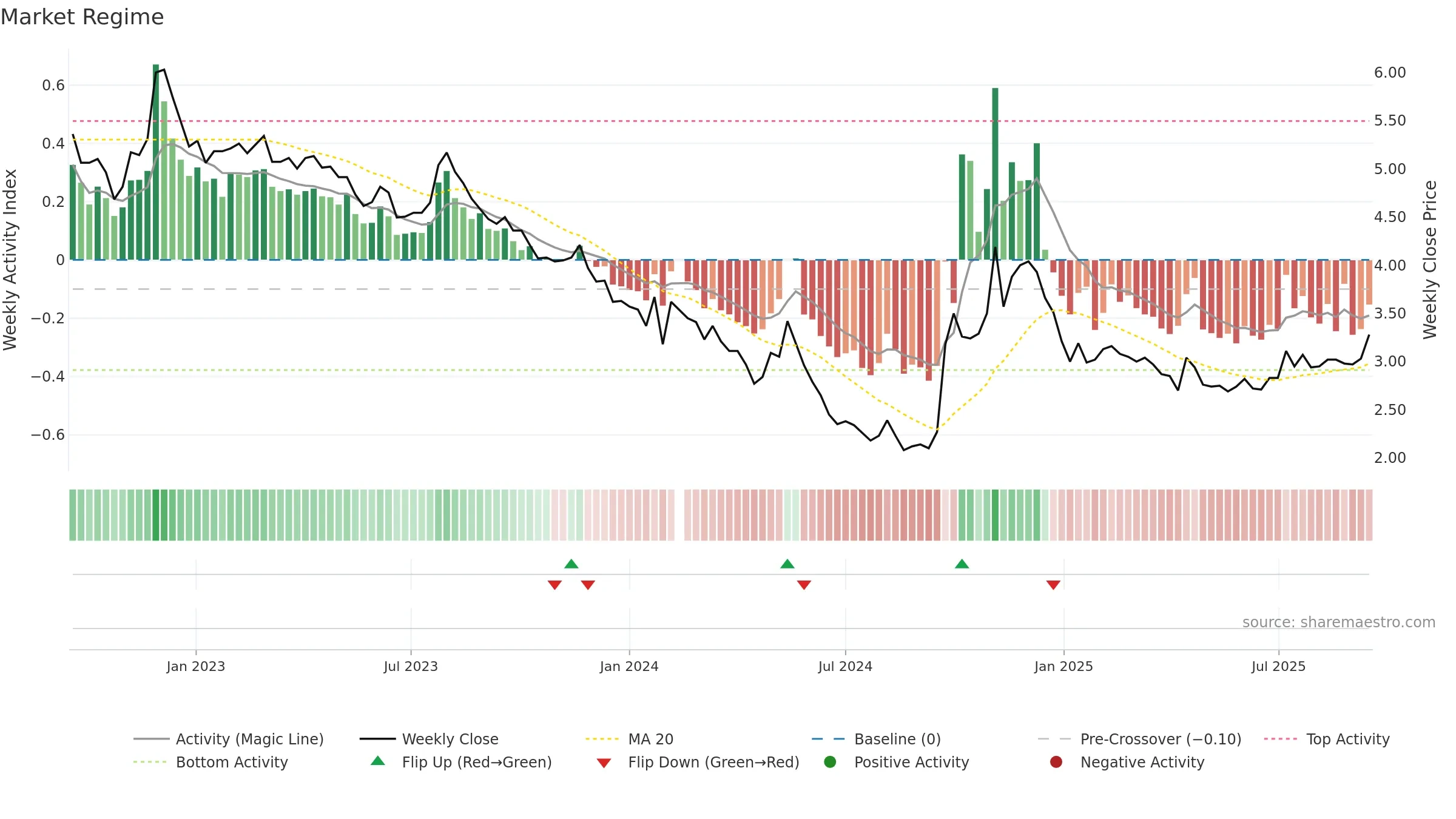Toggle Weekly Close legend entry
1456x819 pixels.
(x=429, y=739)
